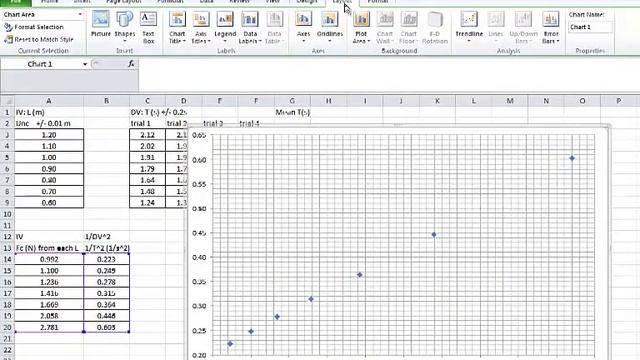This screenshot has height=360, width=640.
Task: Open the Plot Area options
Action: [x=361, y=28]
